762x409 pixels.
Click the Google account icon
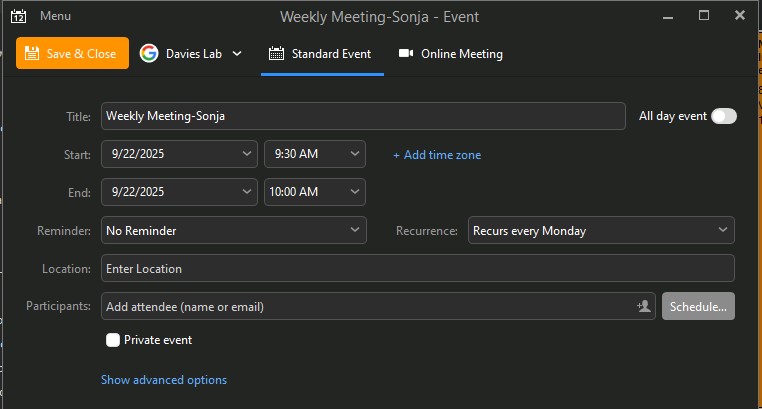pyautogui.click(x=149, y=53)
